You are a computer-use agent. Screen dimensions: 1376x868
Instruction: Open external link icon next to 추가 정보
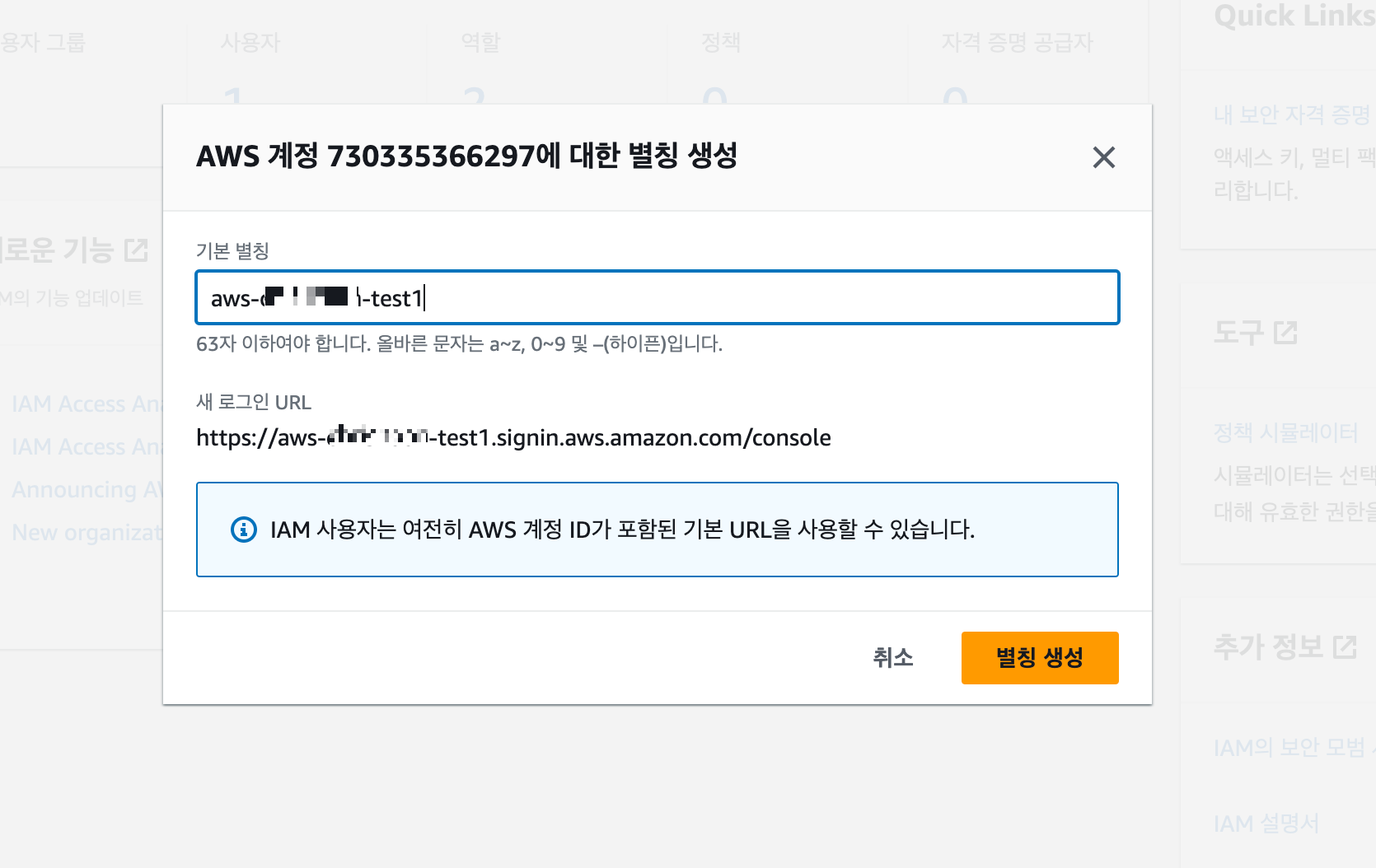[x=1345, y=646]
